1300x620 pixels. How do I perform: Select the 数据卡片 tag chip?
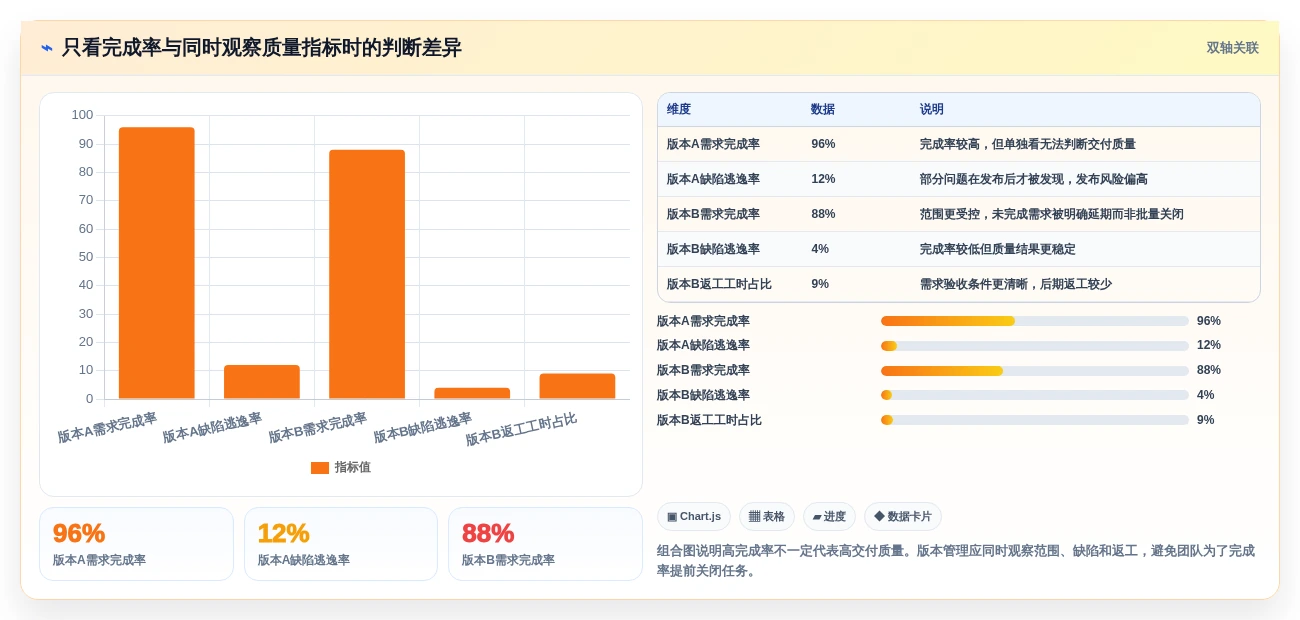(x=903, y=517)
